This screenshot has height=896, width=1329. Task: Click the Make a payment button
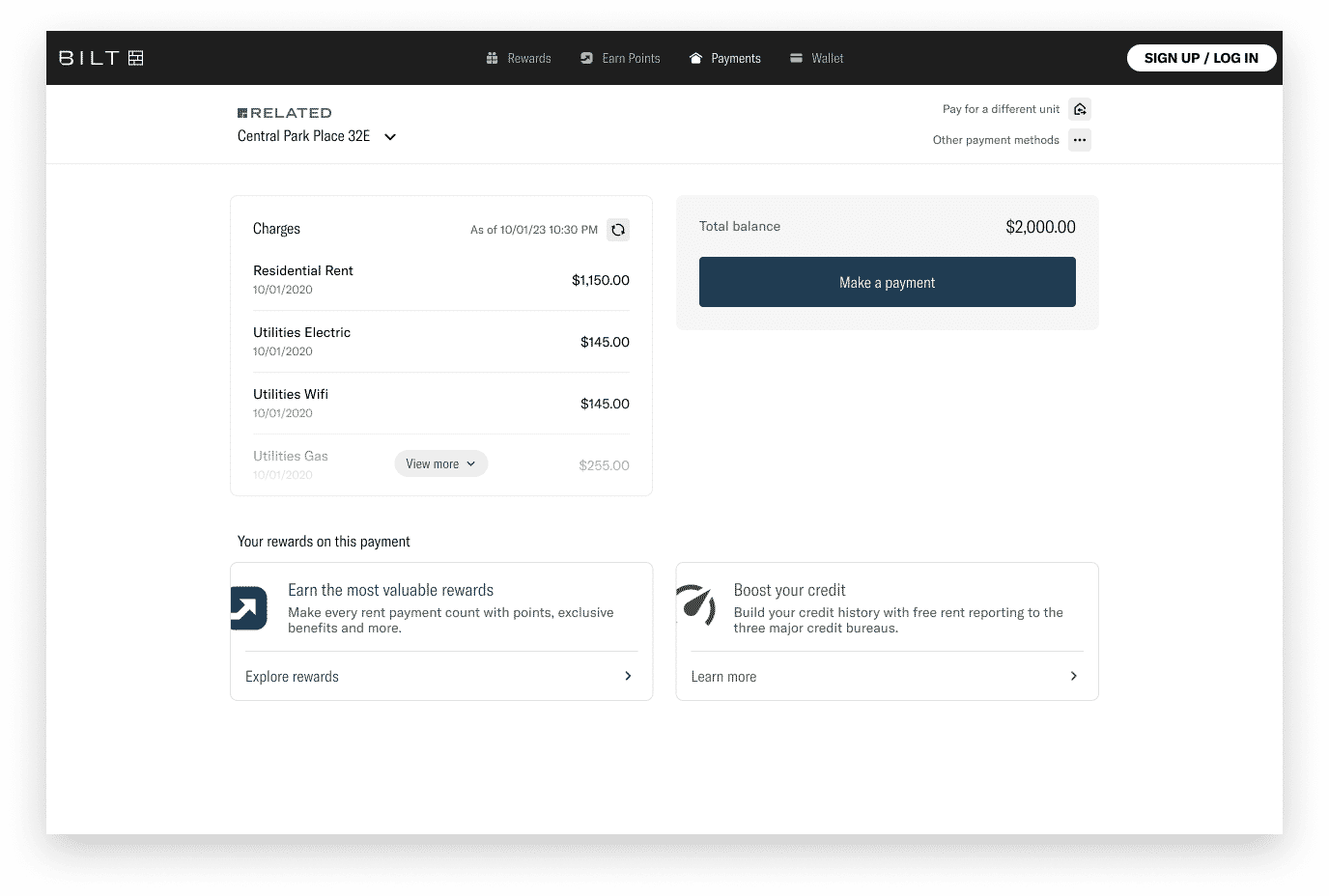[x=887, y=282]
